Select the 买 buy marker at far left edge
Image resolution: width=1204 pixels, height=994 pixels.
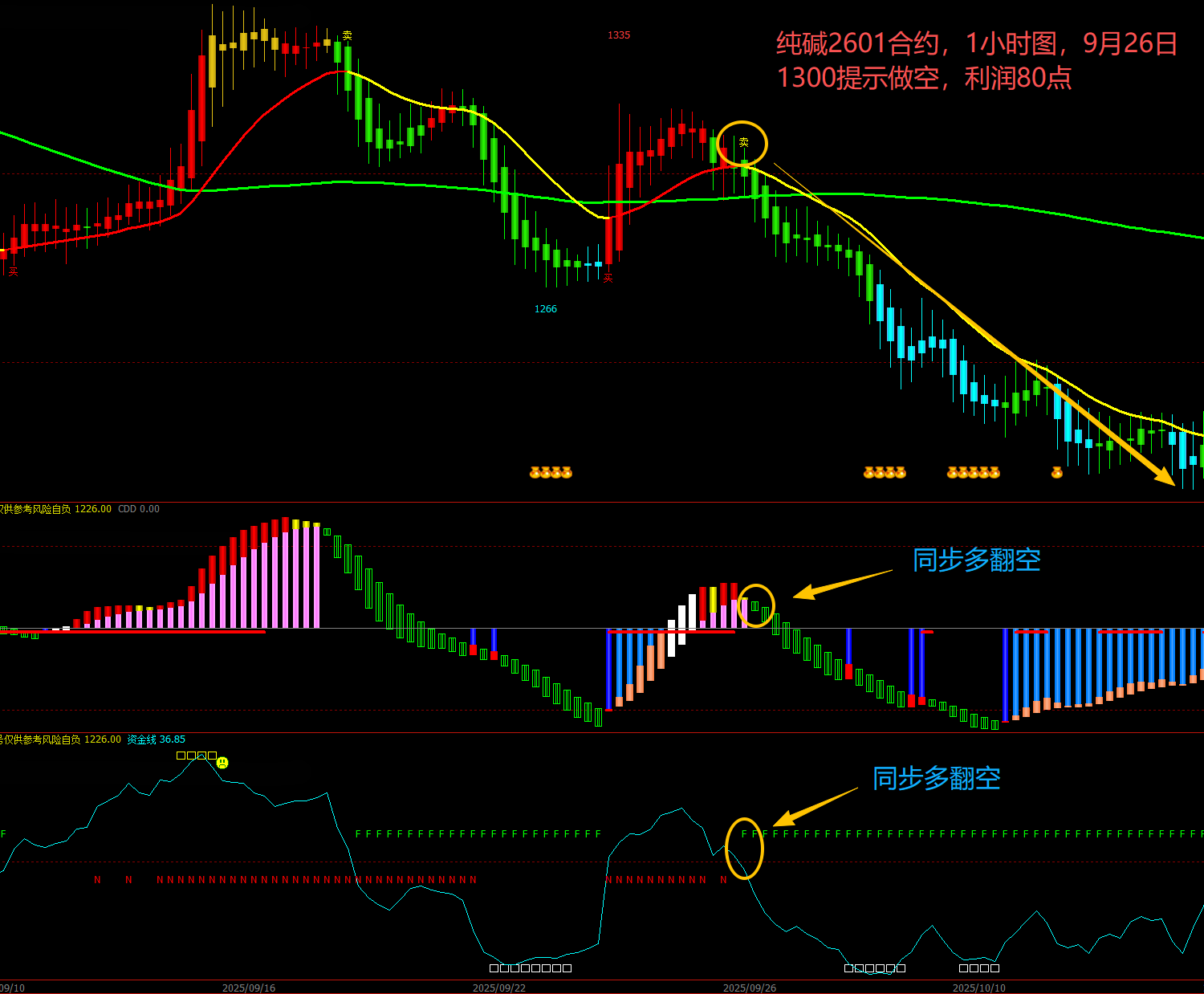tap(13, 272)
